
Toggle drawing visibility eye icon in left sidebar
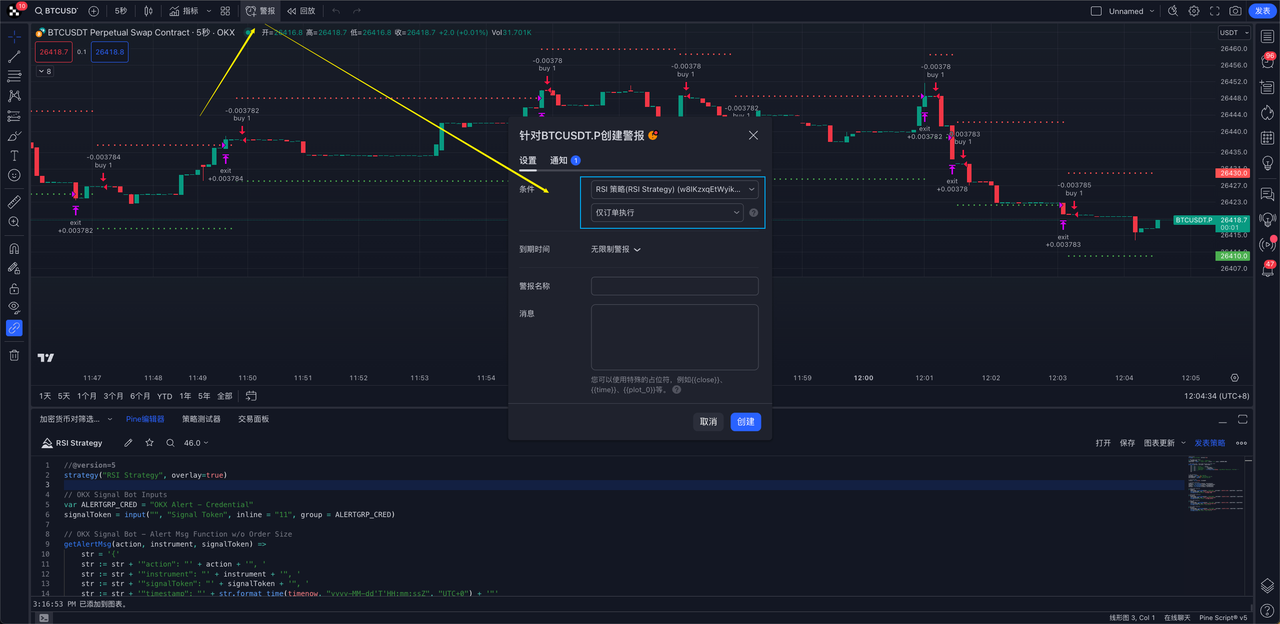pyautogui.click(x=14, y=307)
